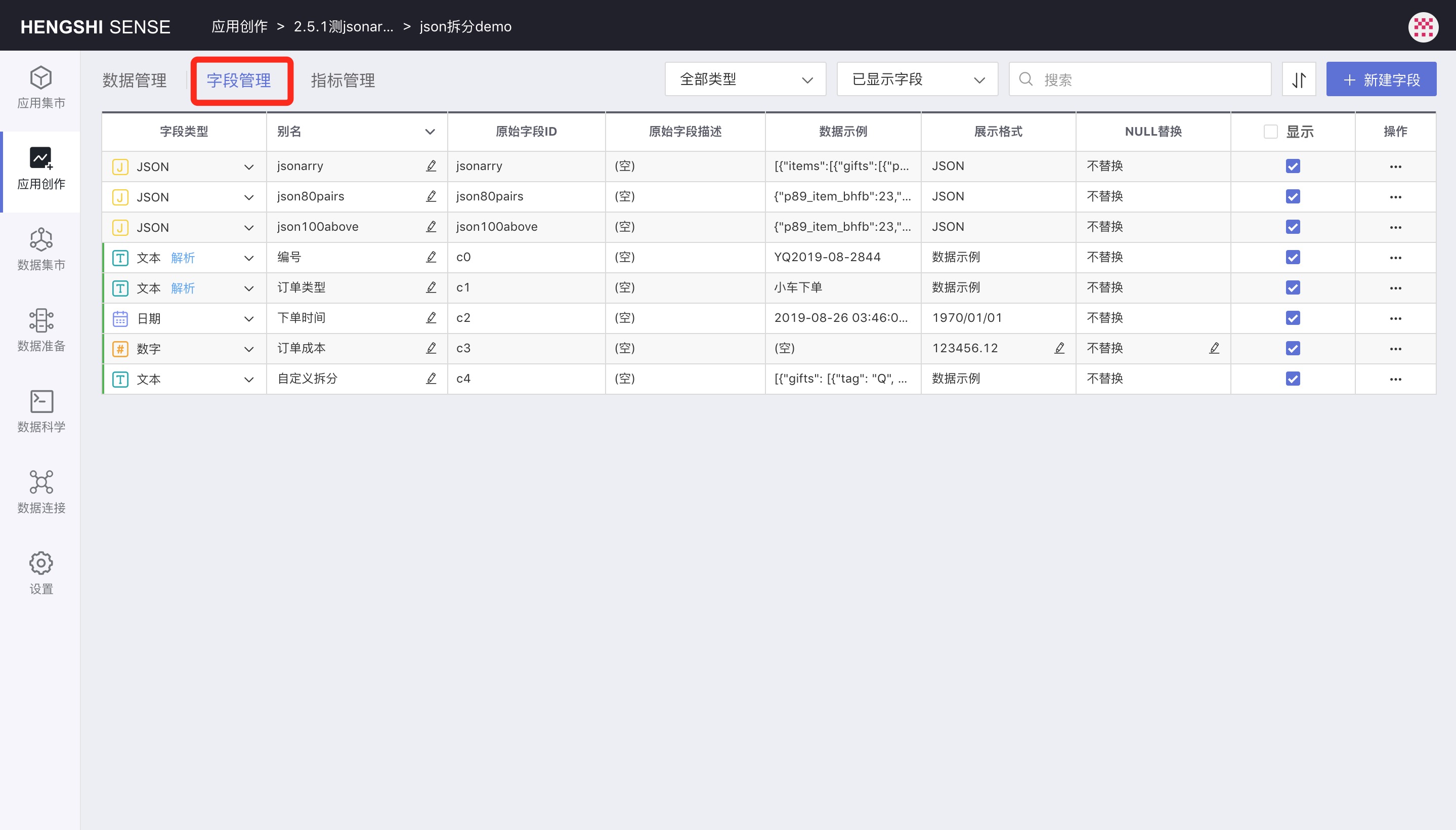Uncheck display checkbox for 编号
The height and width of the screenshot is (830, 1456).
coord(1293,257)
